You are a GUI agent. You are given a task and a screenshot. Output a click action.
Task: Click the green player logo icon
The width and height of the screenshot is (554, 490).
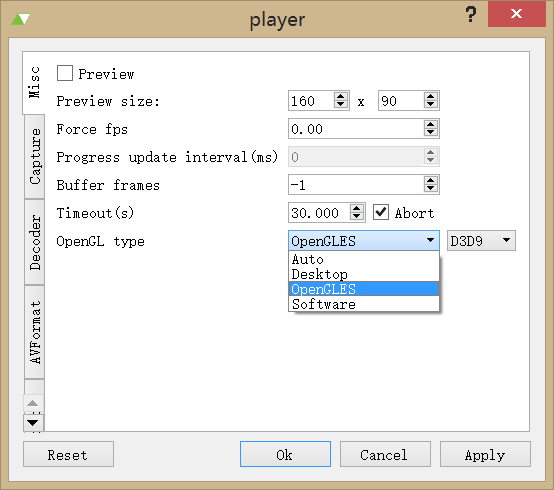click(x=20, y=19)
